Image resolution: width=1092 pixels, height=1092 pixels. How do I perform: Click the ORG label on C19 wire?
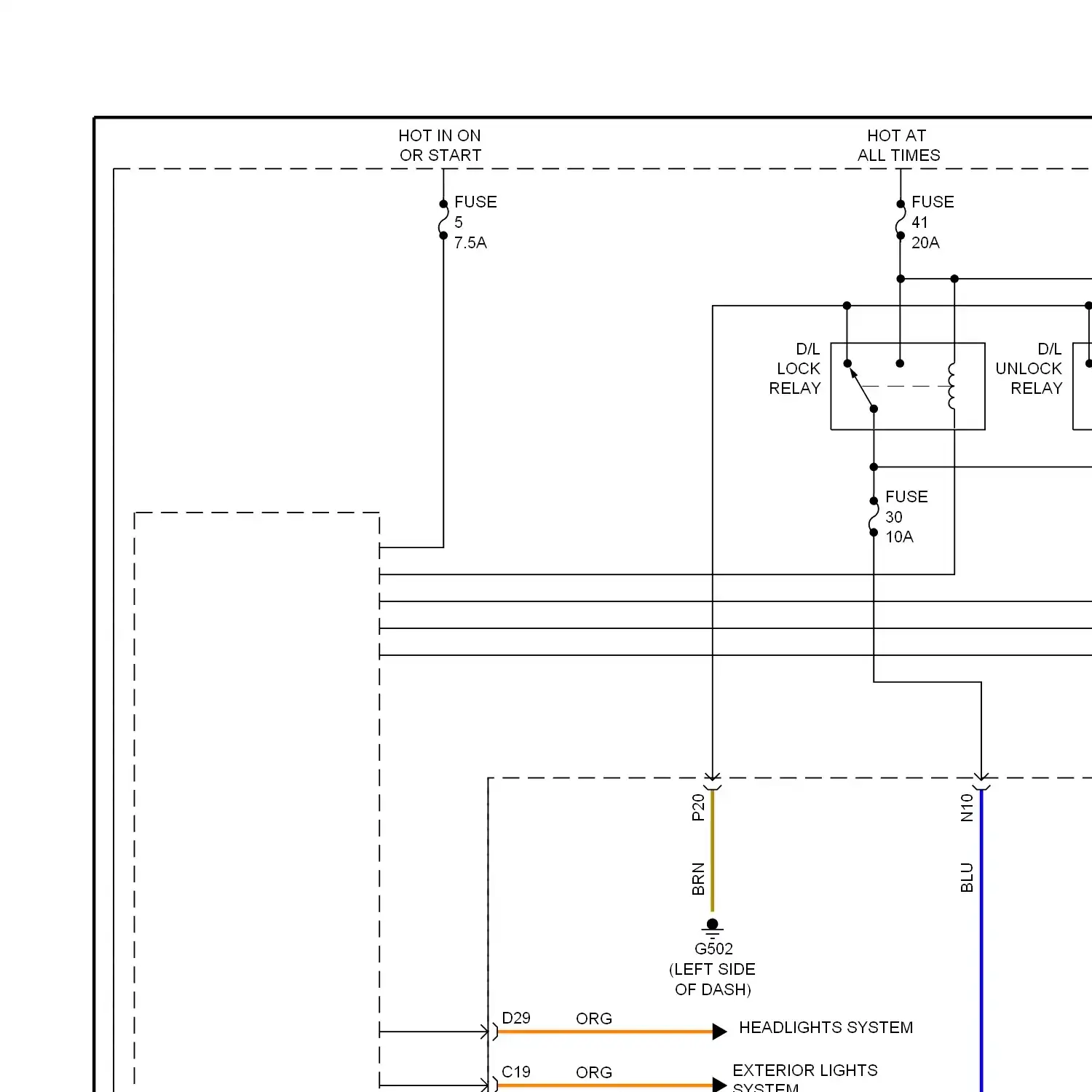coord(594,1072)
